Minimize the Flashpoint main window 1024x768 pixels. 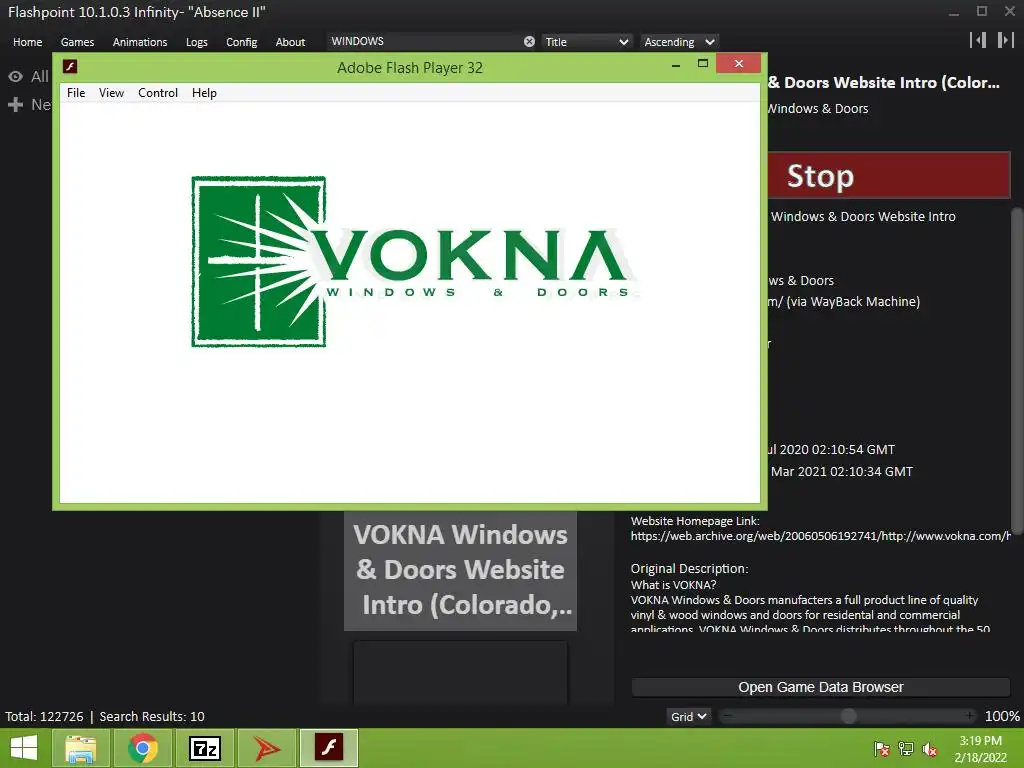click(x=954, y=12)
